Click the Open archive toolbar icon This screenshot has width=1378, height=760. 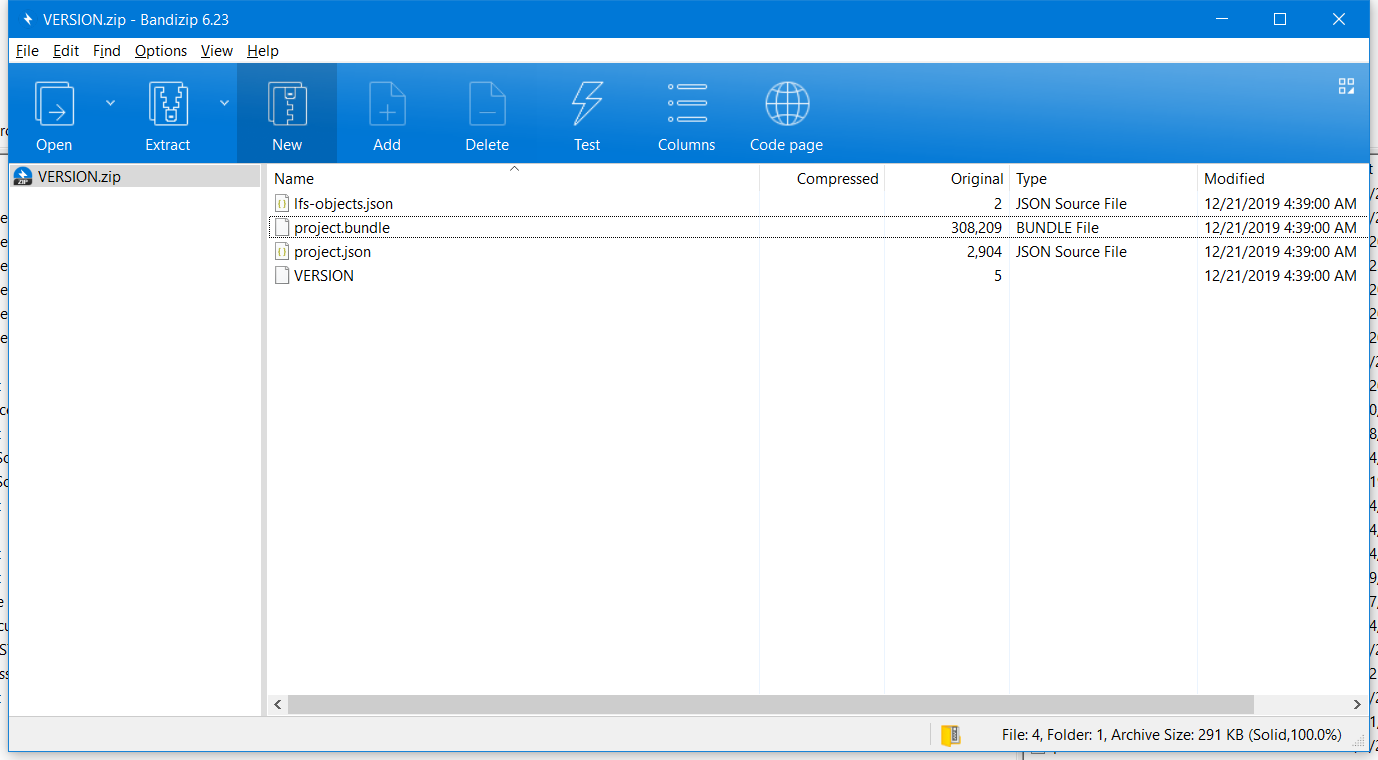(54, 103)
